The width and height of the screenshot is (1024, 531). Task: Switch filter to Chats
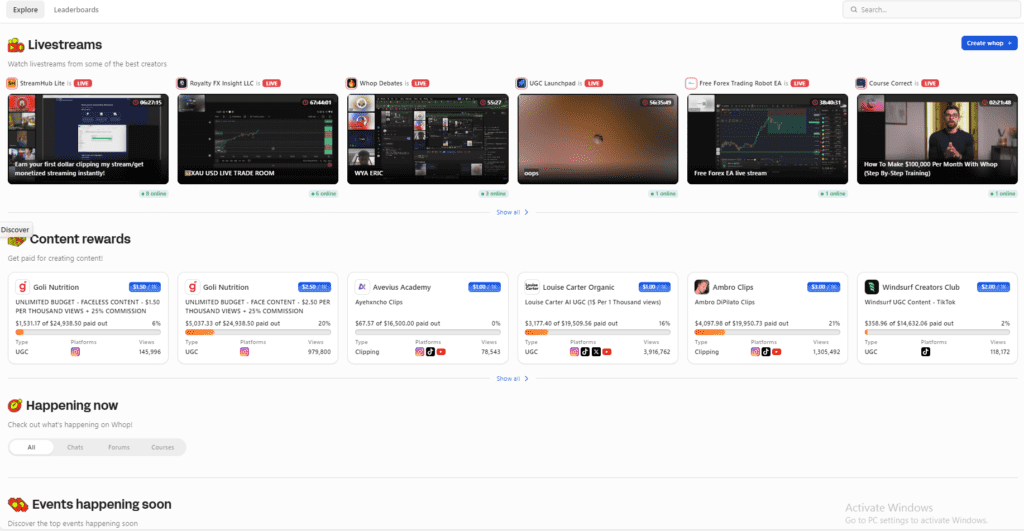tap(74, 447)
